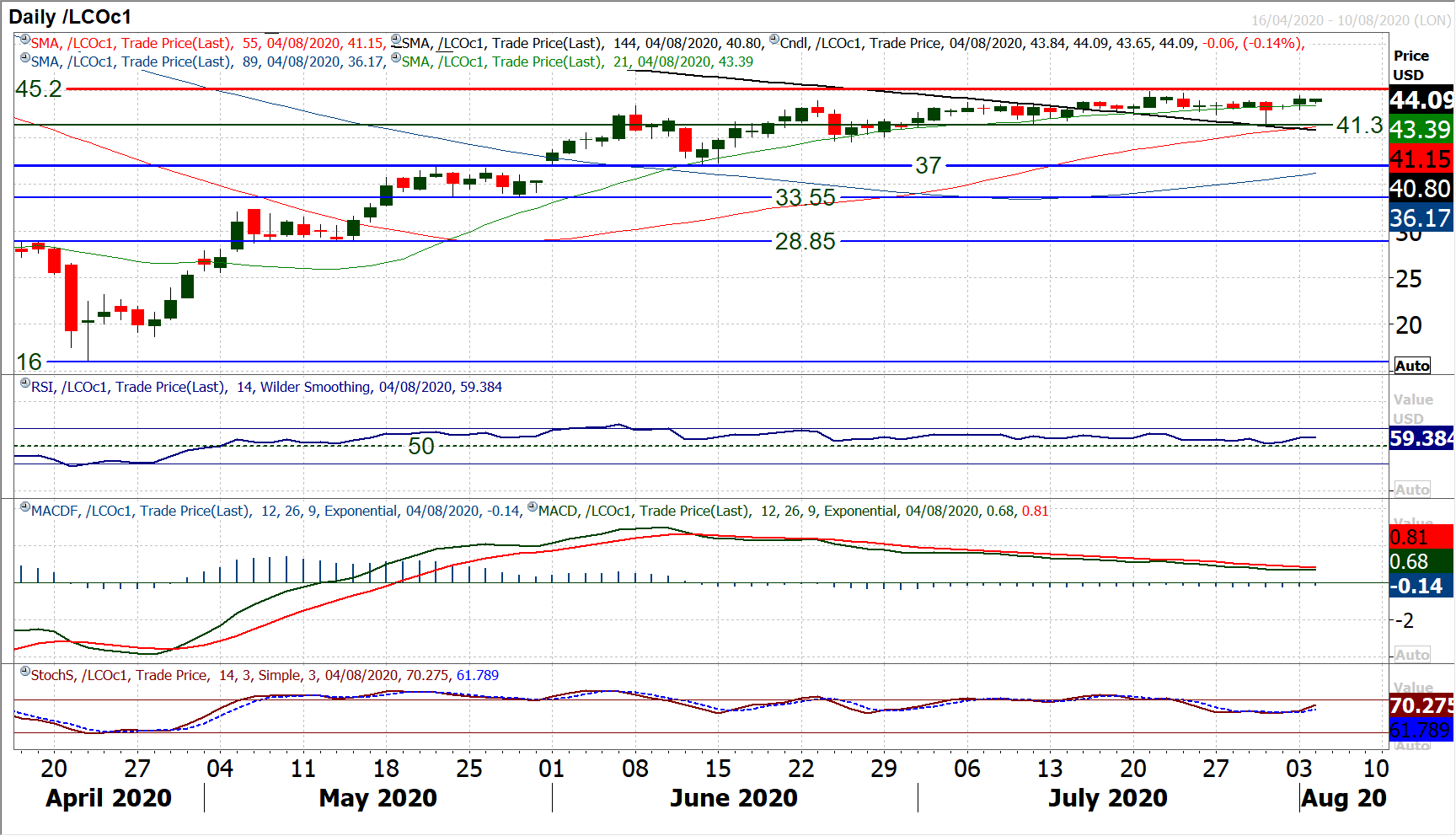
Task: Click the 50 midline label in RSI
Action: (421, 446)
